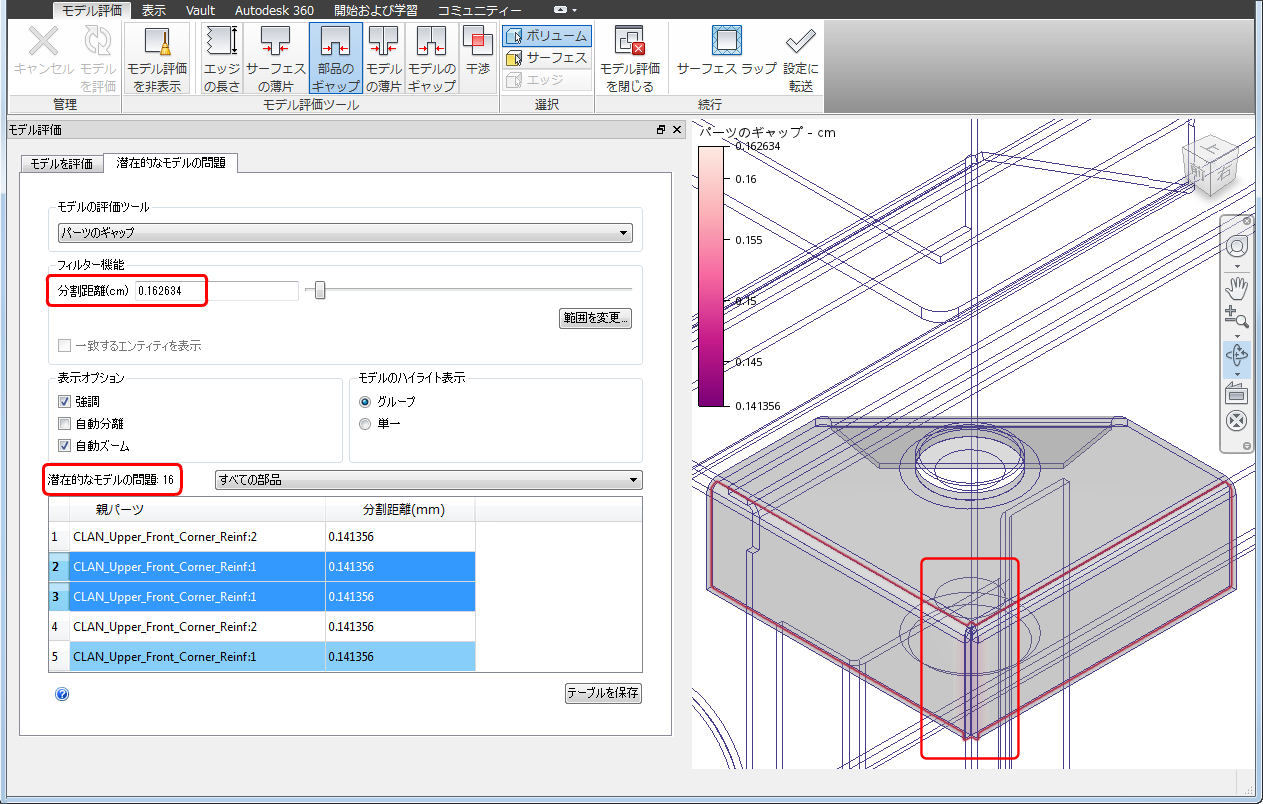
Task: Select the モデルの薄片 evaluation tool
Action: [x=383, y=59]
